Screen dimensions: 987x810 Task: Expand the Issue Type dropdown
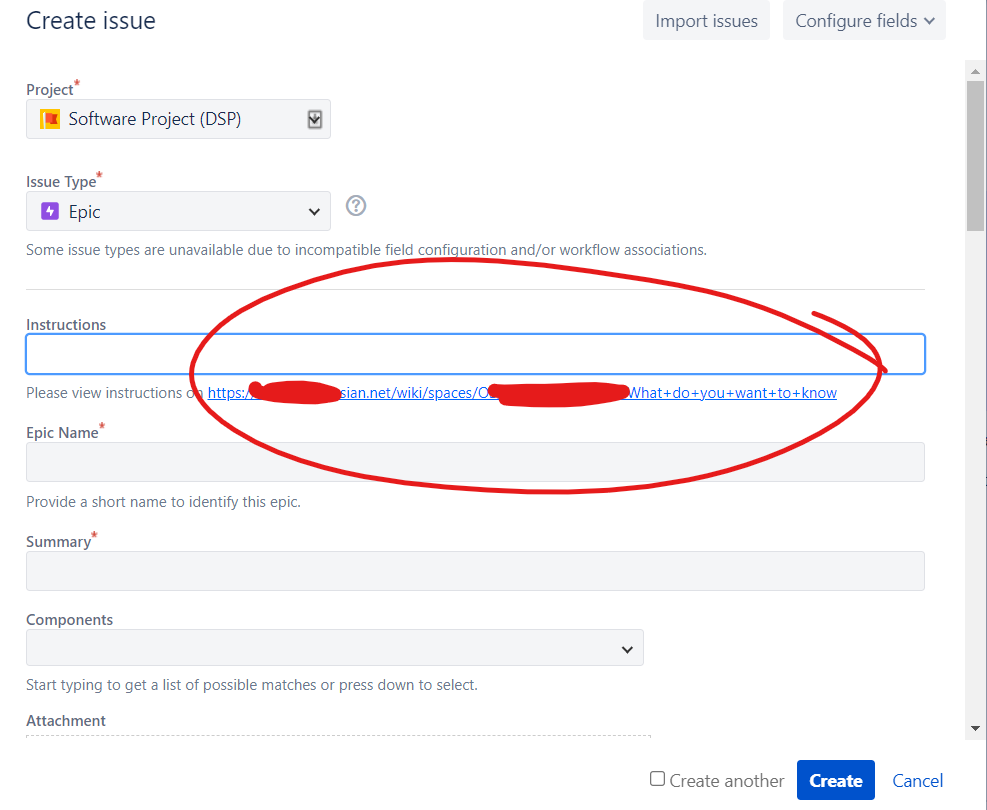tap(178, 211)
